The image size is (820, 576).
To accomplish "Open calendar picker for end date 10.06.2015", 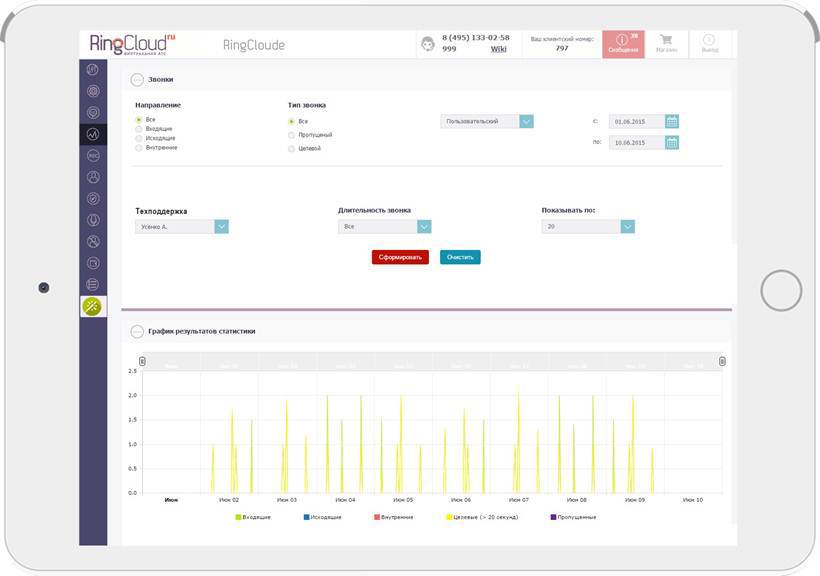I will (672, 142).
